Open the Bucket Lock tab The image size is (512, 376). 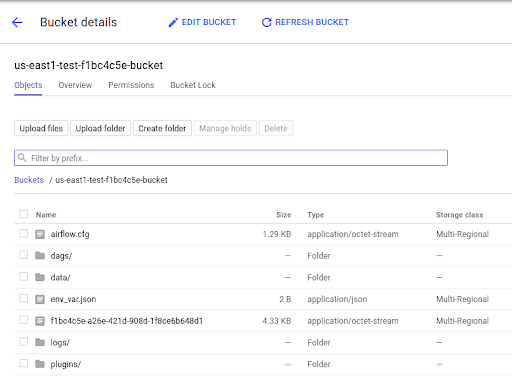point(193,85)
